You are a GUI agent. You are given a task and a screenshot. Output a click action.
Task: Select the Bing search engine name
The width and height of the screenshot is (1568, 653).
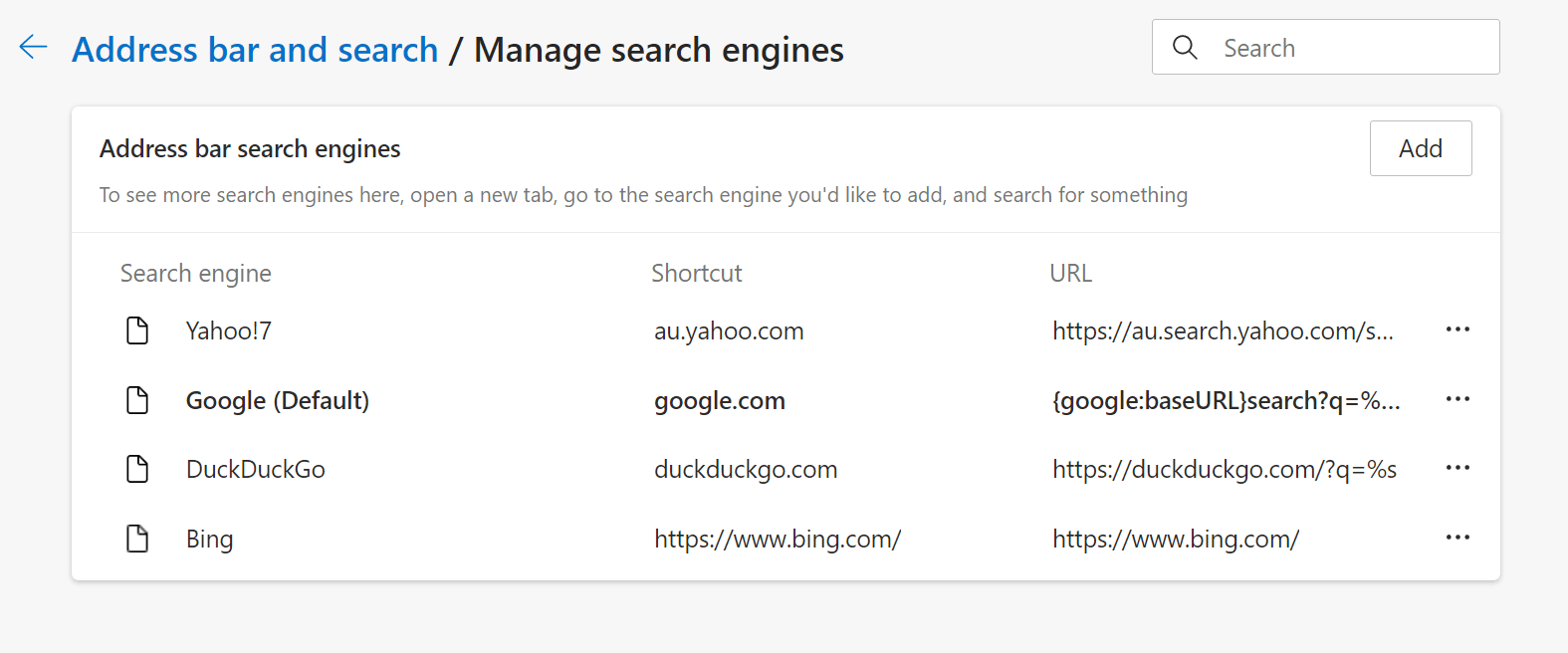click(209, 540)
